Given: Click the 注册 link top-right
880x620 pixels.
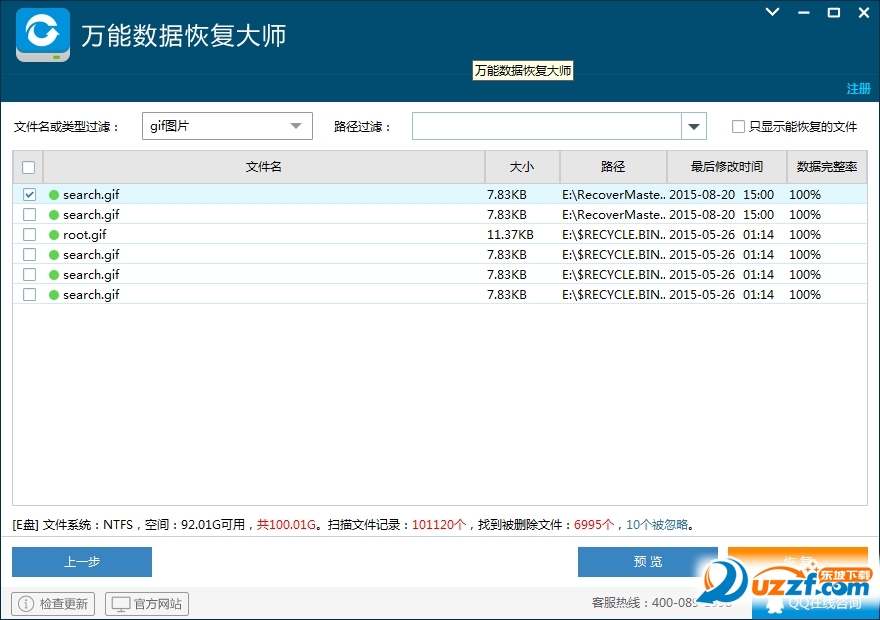Looking at the screenshot, I should click(x=858, y=89).
